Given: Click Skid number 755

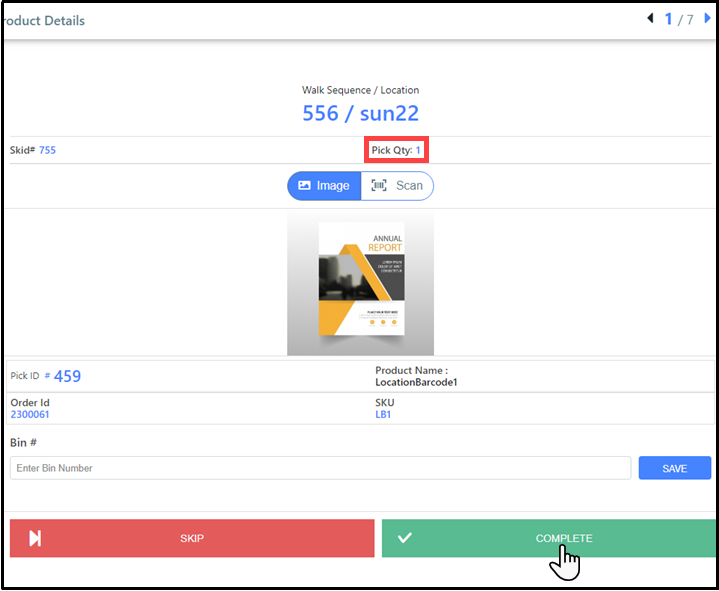Looking at the screenshot, I should coord(47,150).
